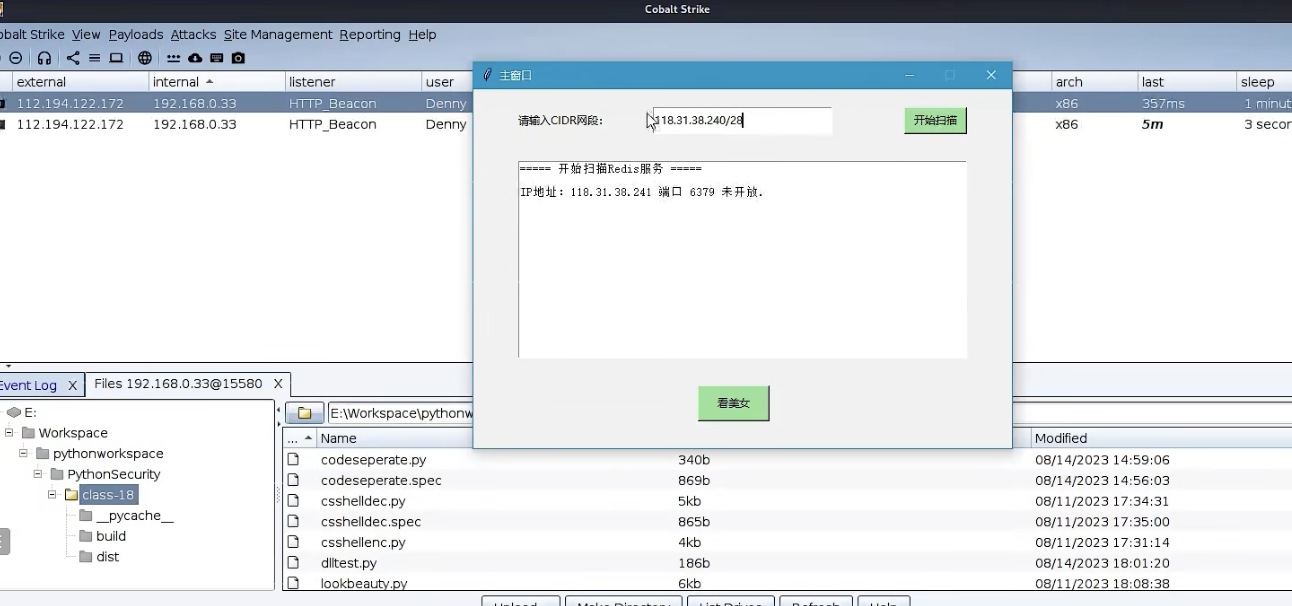The height and width of the screenshot is (606, 1292).
Task: Open the Cobalt Strike menu
Action: click(x=30, y=34)
